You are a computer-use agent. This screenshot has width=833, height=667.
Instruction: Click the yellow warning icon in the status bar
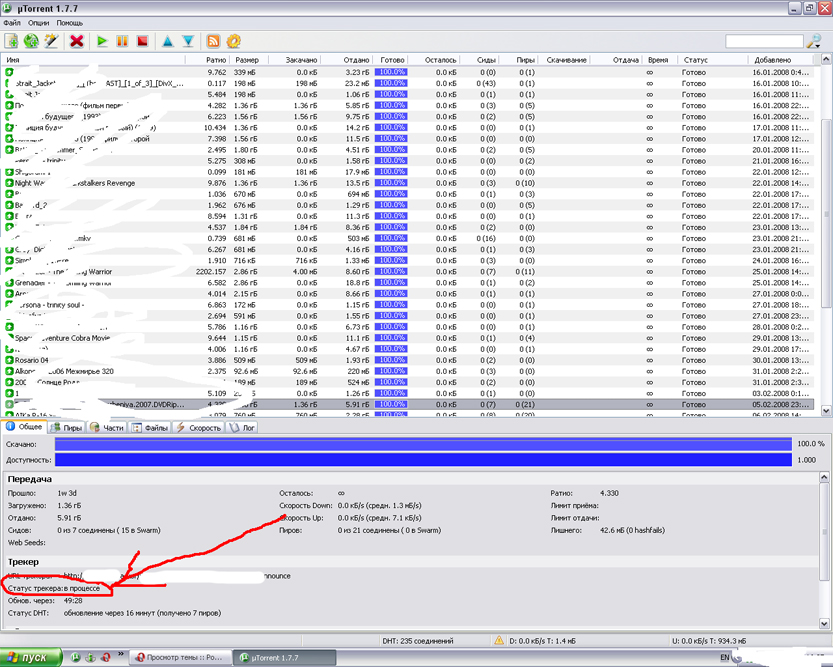tap(499, 640)
